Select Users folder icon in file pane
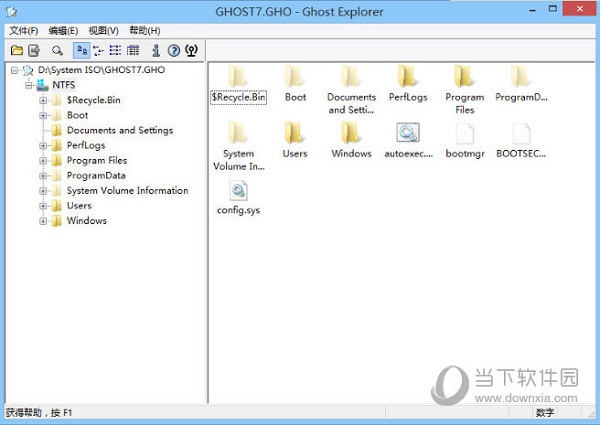 coord(295,133)
